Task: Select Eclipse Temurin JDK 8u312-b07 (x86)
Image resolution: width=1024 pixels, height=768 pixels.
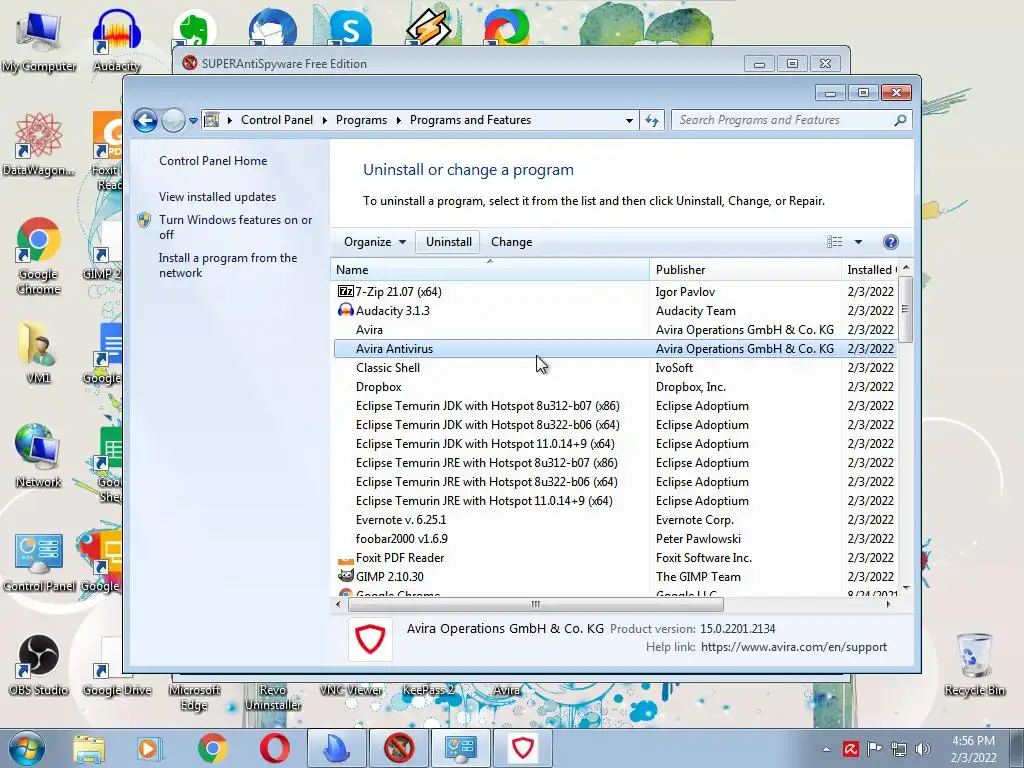Action: pyautogui.click(x=614, y=406)
